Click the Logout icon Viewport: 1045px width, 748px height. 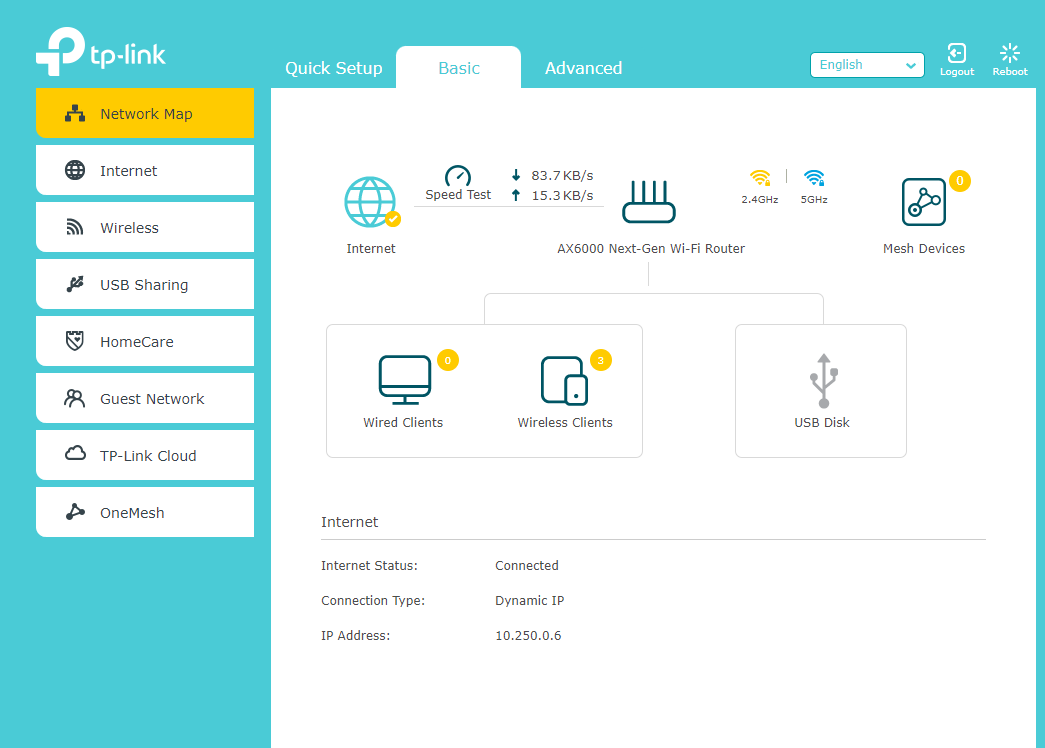[957, 59]
